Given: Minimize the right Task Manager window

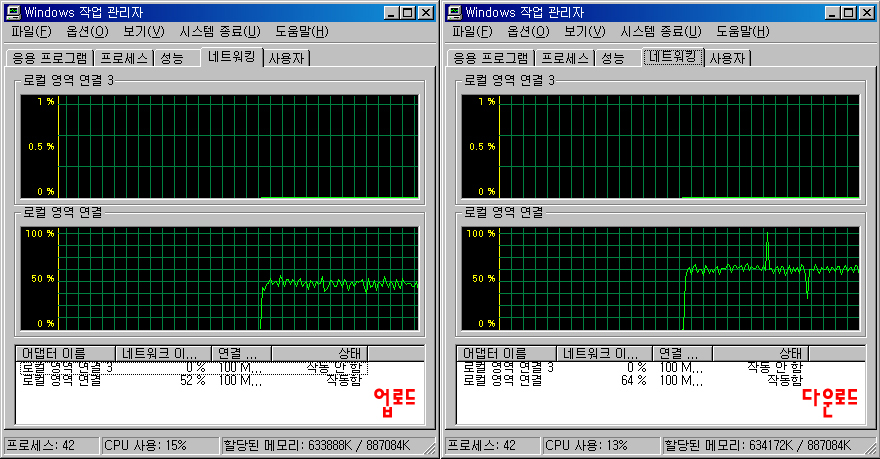Looking at the screenshot, I should (x=833, y=12).
